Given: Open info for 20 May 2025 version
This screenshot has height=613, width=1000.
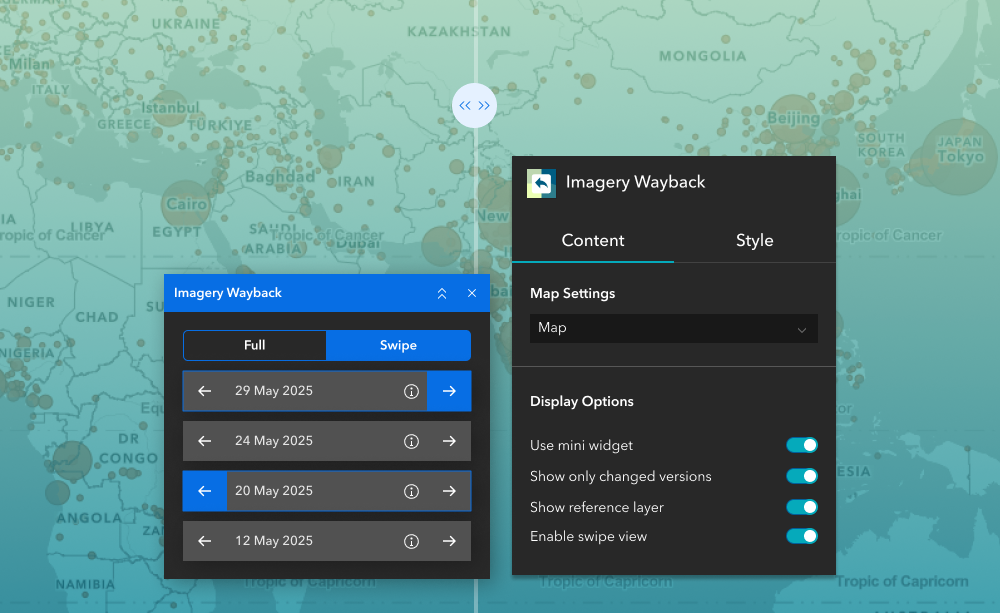Looking at the screenshot, I should 411,491.
